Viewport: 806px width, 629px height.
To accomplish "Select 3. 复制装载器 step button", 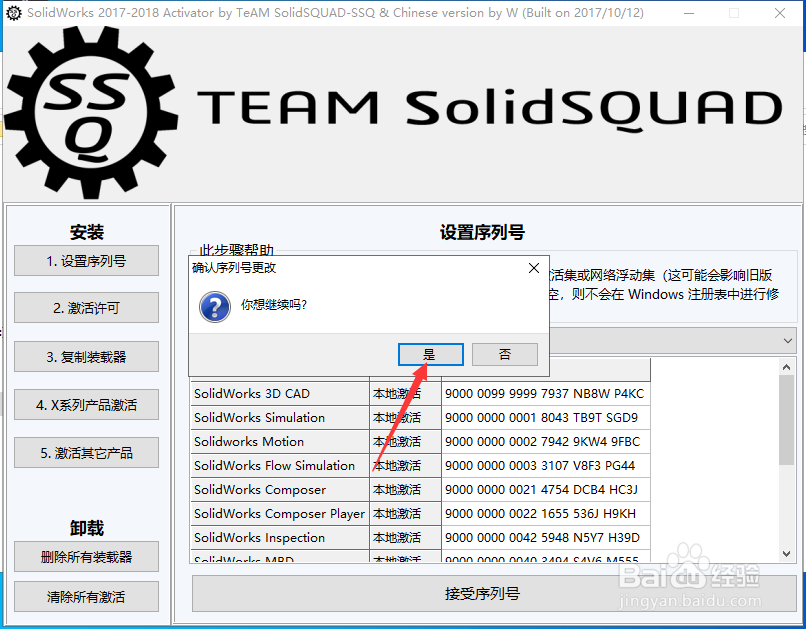I will [x=86, y=356].
